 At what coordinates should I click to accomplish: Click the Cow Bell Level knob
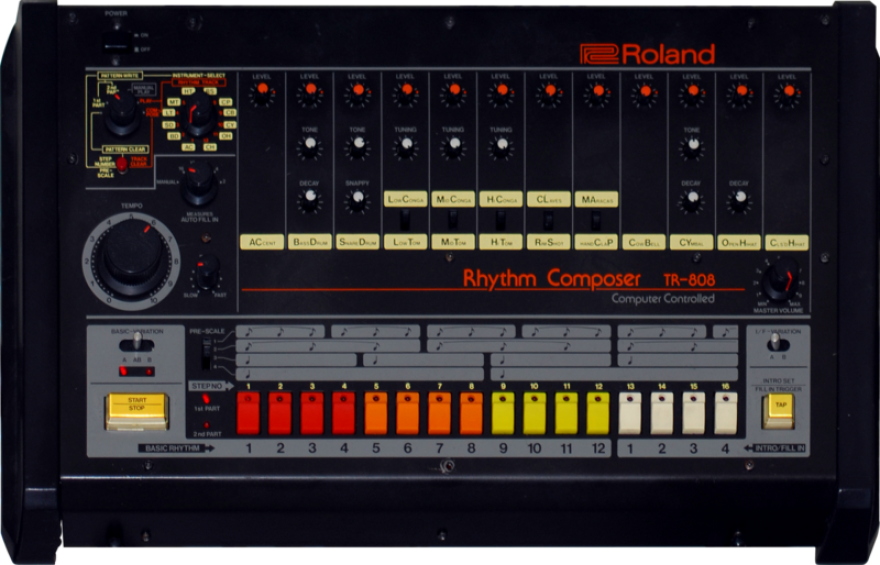pyautogui.click(x=644, y=93)
